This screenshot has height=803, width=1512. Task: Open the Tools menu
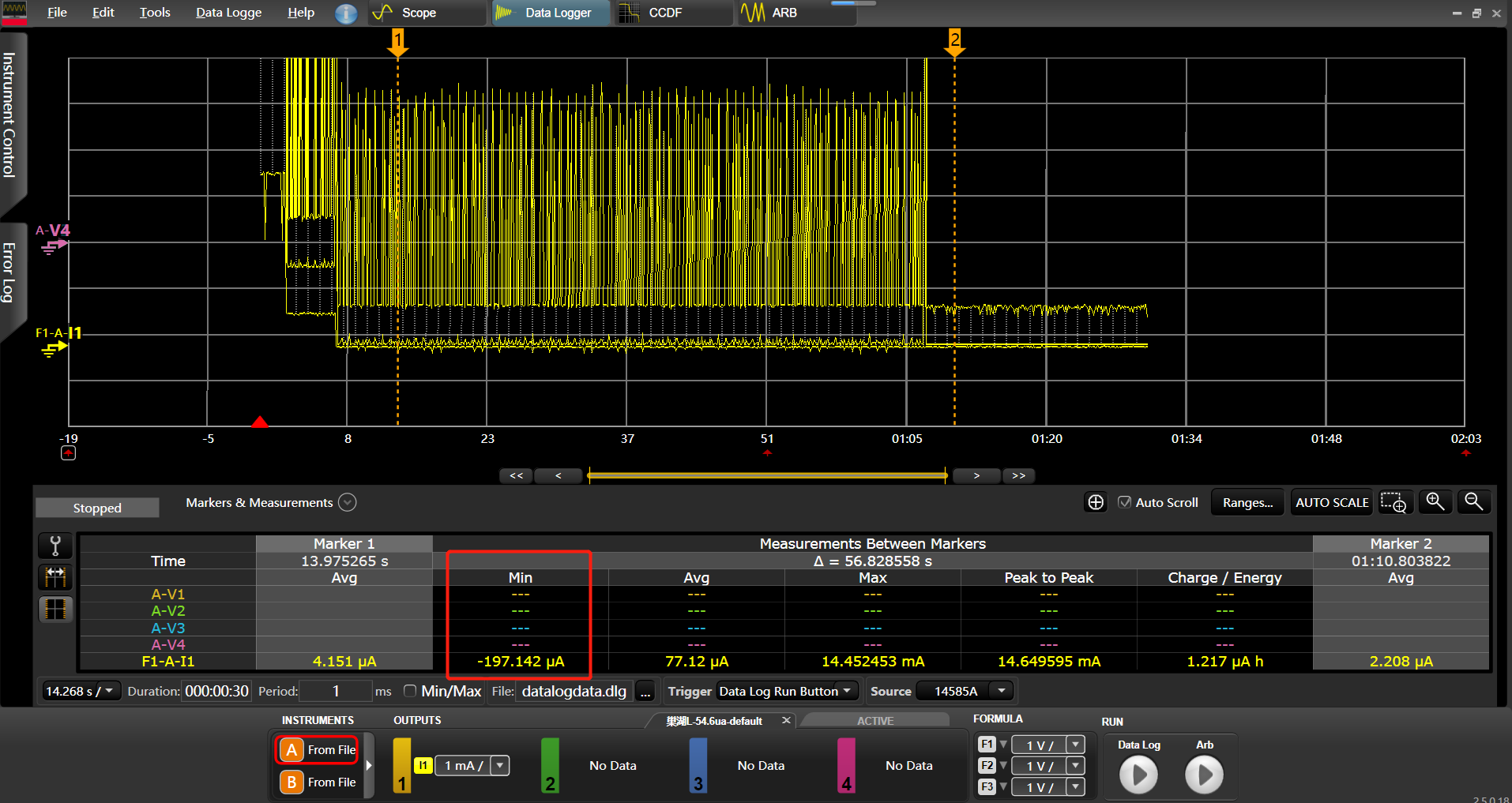click(155, 13)
